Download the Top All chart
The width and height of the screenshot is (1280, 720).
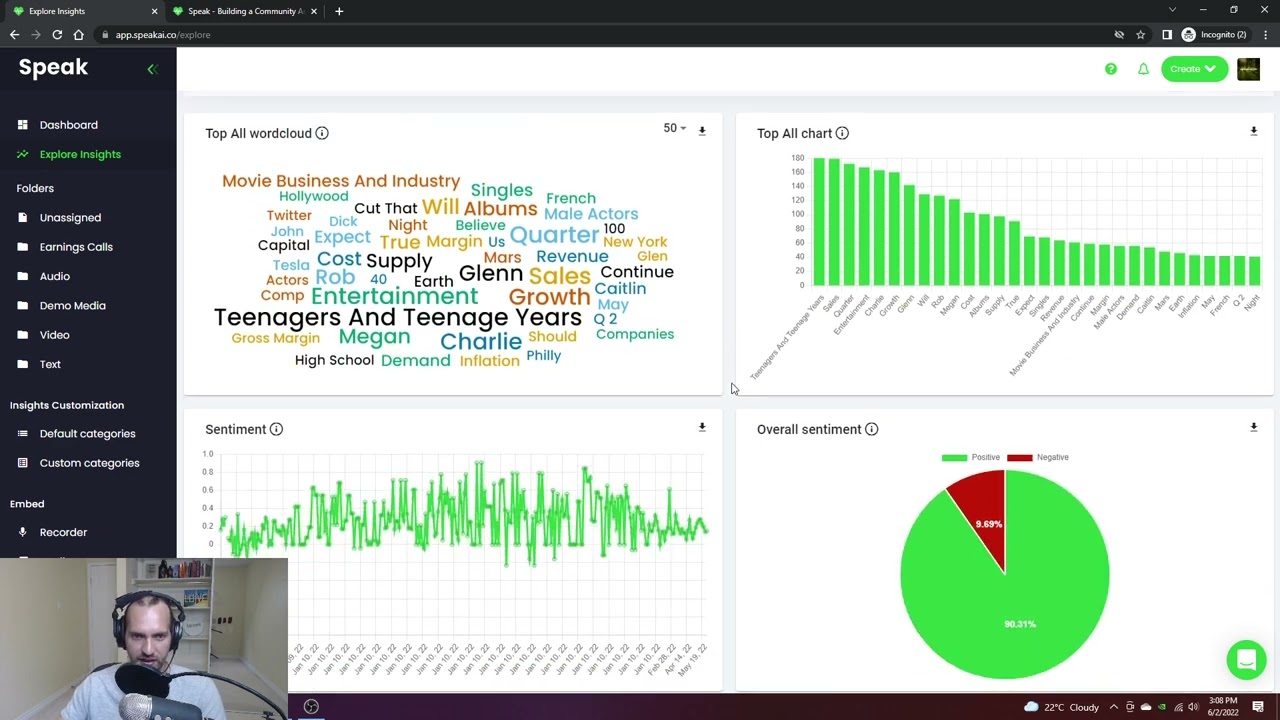[x=1253, y=131]
